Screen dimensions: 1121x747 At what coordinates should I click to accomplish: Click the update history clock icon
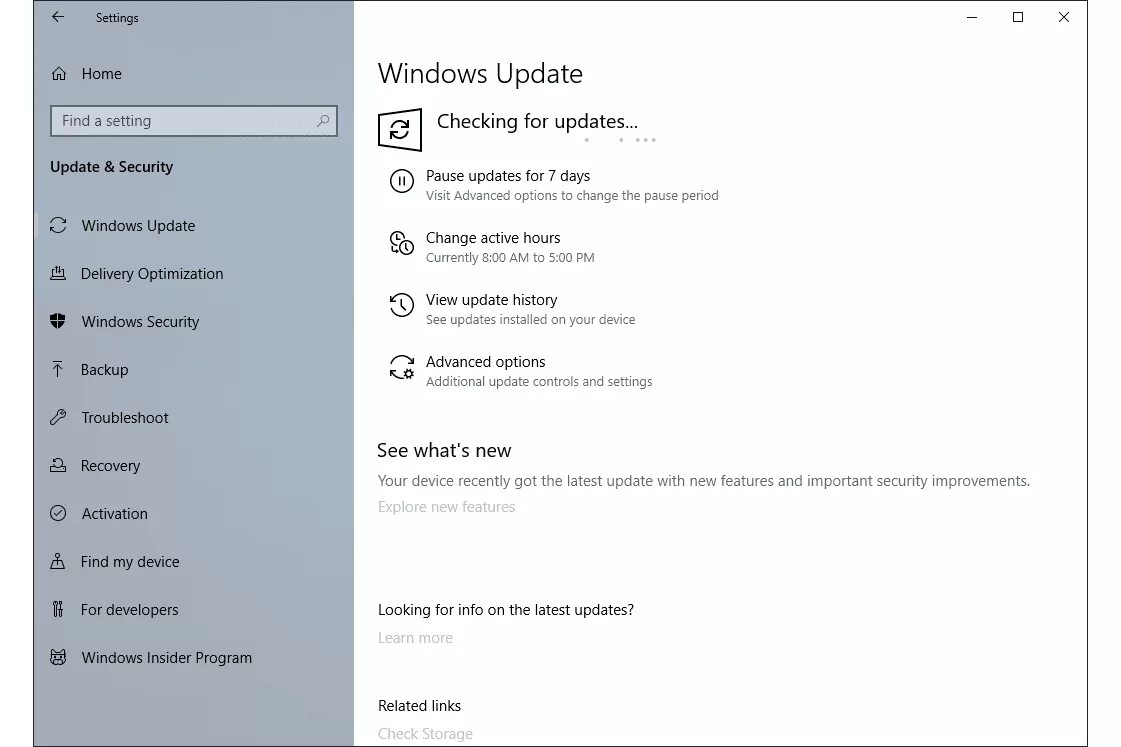point(402,305)
